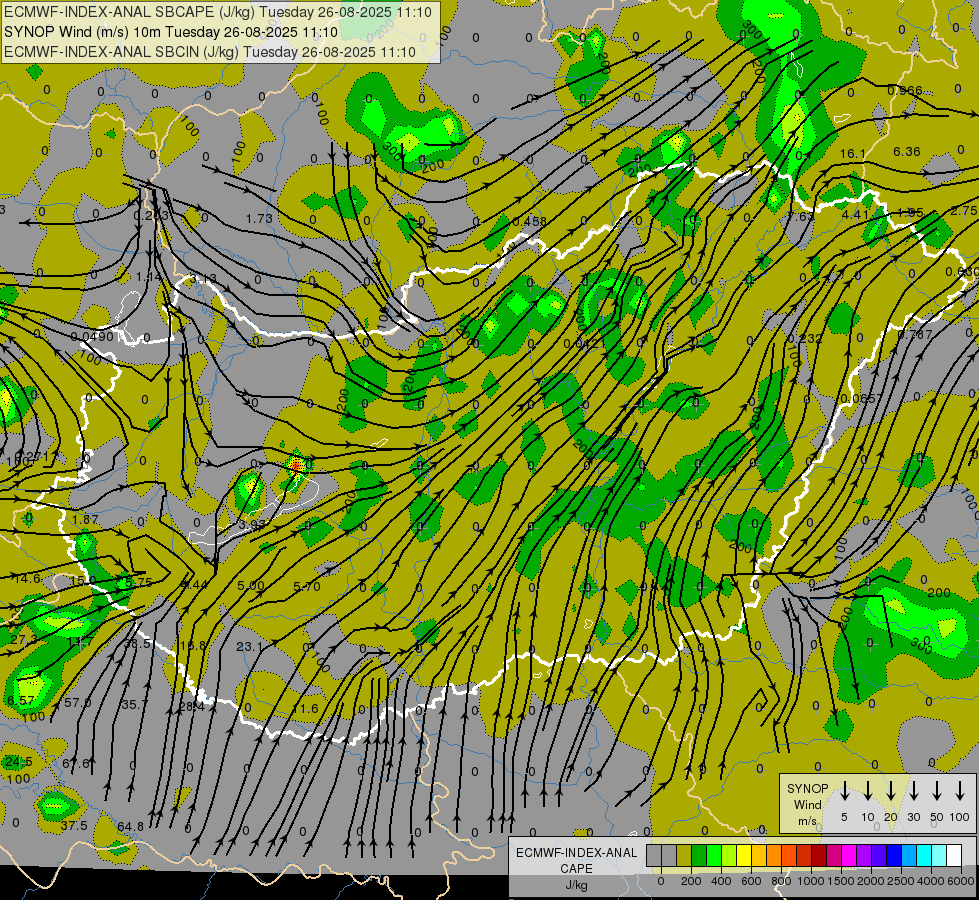Click the 6000 tick label on color scale
Image resolution: width=979 pixels, height=900 pixels.
pos(961,881)
